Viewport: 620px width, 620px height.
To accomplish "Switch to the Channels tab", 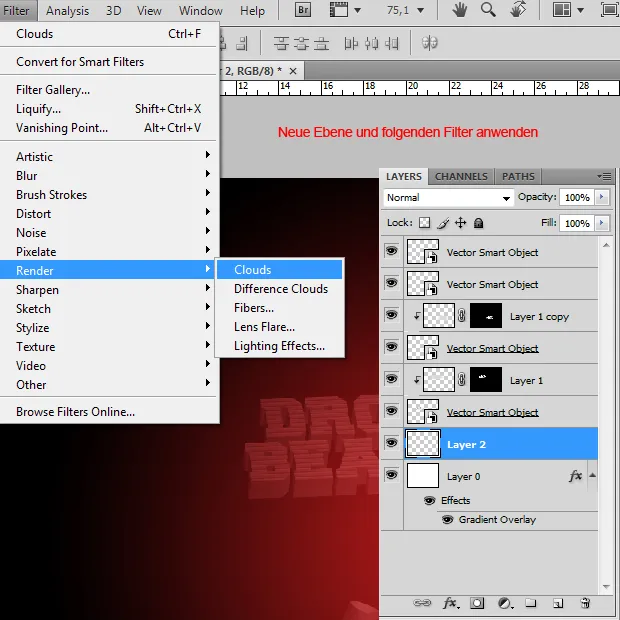I will (x=461, y=177).
